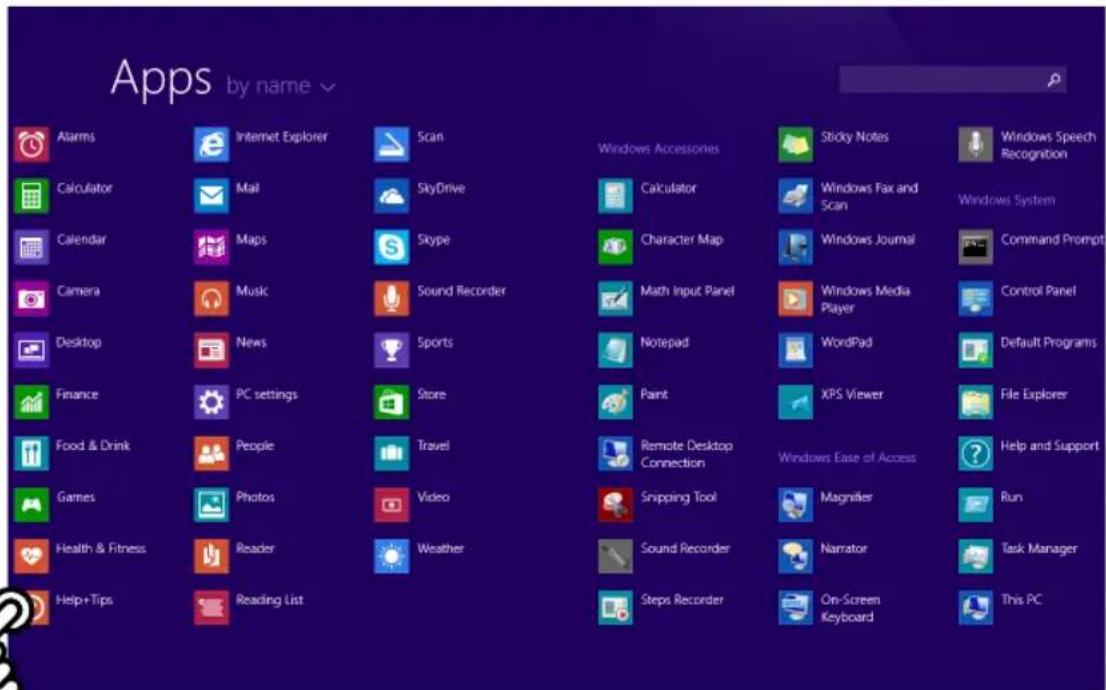Open the gray Sound Recorder desktop icon
Screen dimensions: 1106x690
615,557
